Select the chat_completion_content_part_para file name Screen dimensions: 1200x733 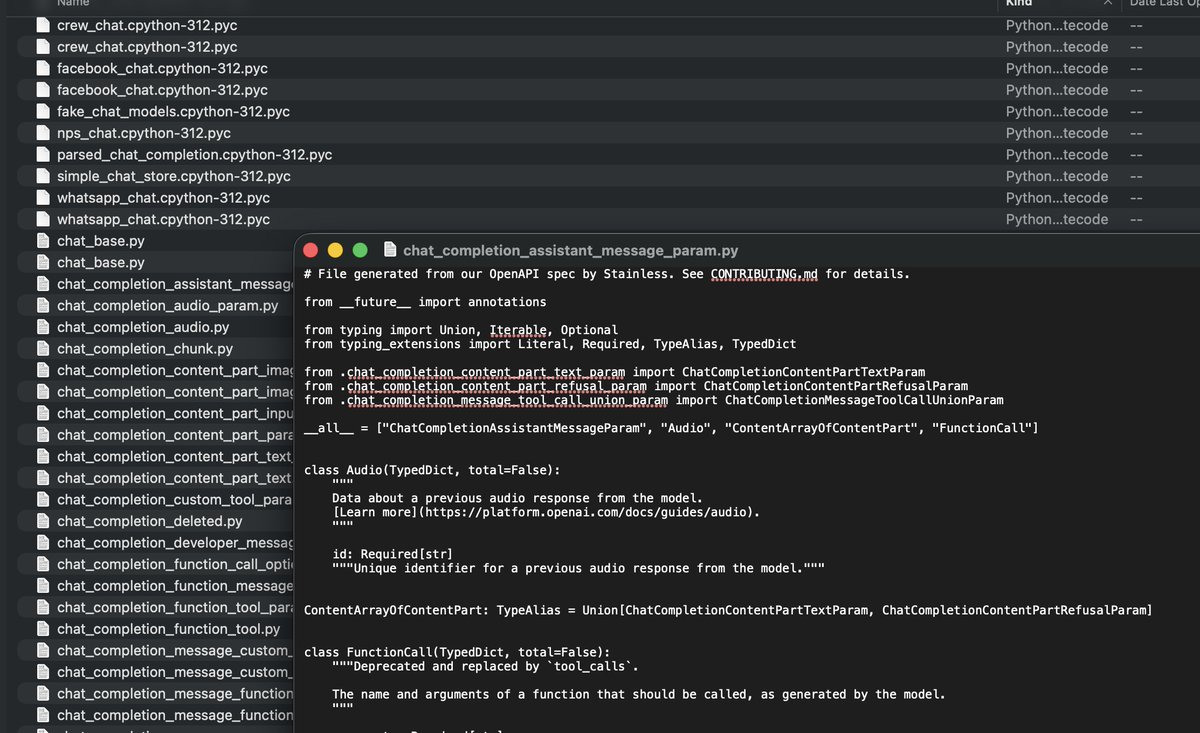(x=174, y=435)
